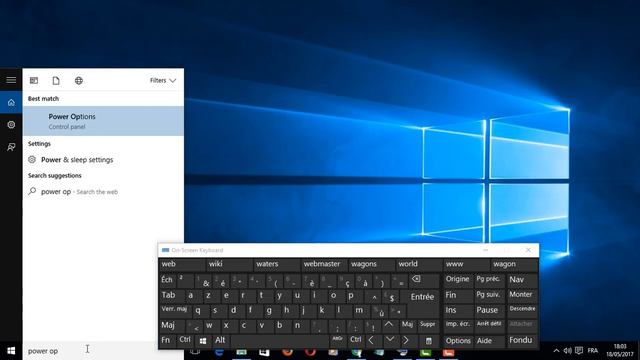Viewport: 640px width, 360px height.
Task: Open Power Options best match result
Action: [x=103, y=121]
